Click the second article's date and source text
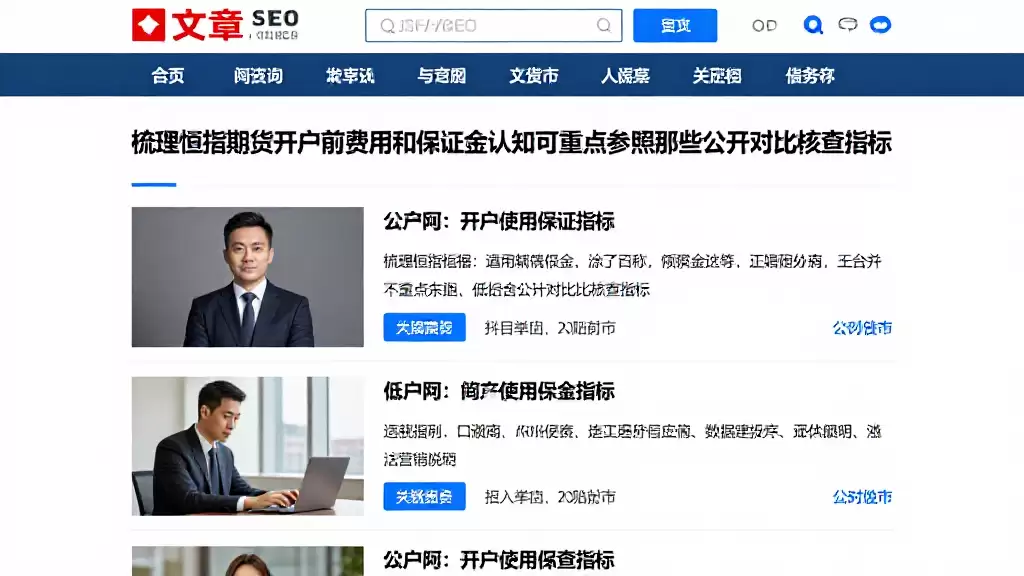 click(550, 497)
